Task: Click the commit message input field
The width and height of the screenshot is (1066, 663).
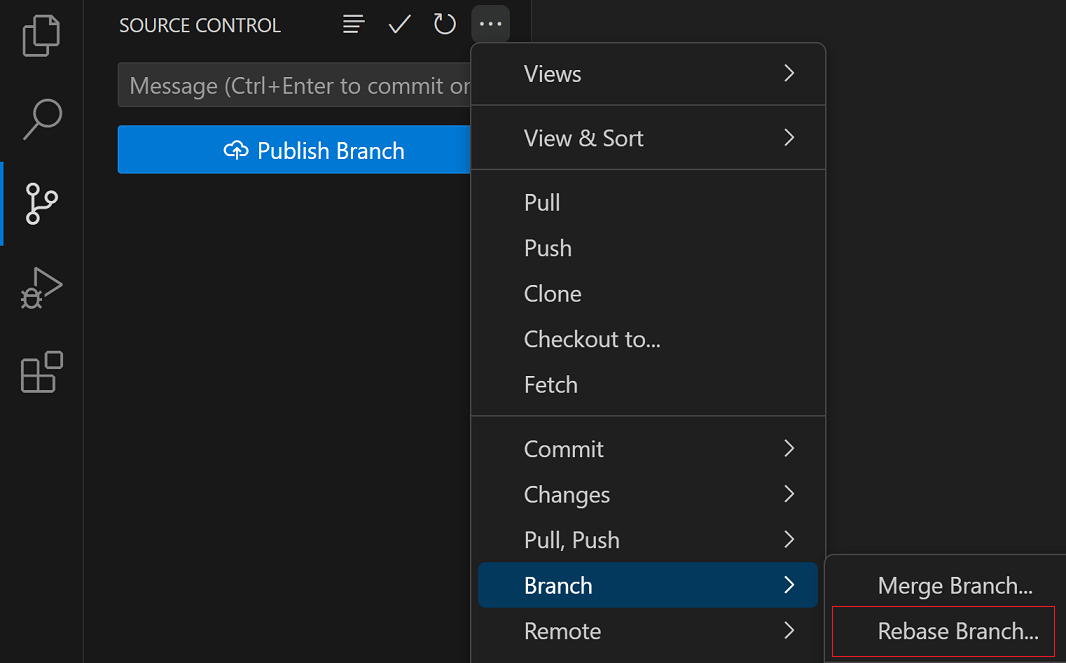Action: [x=294, y=85]
